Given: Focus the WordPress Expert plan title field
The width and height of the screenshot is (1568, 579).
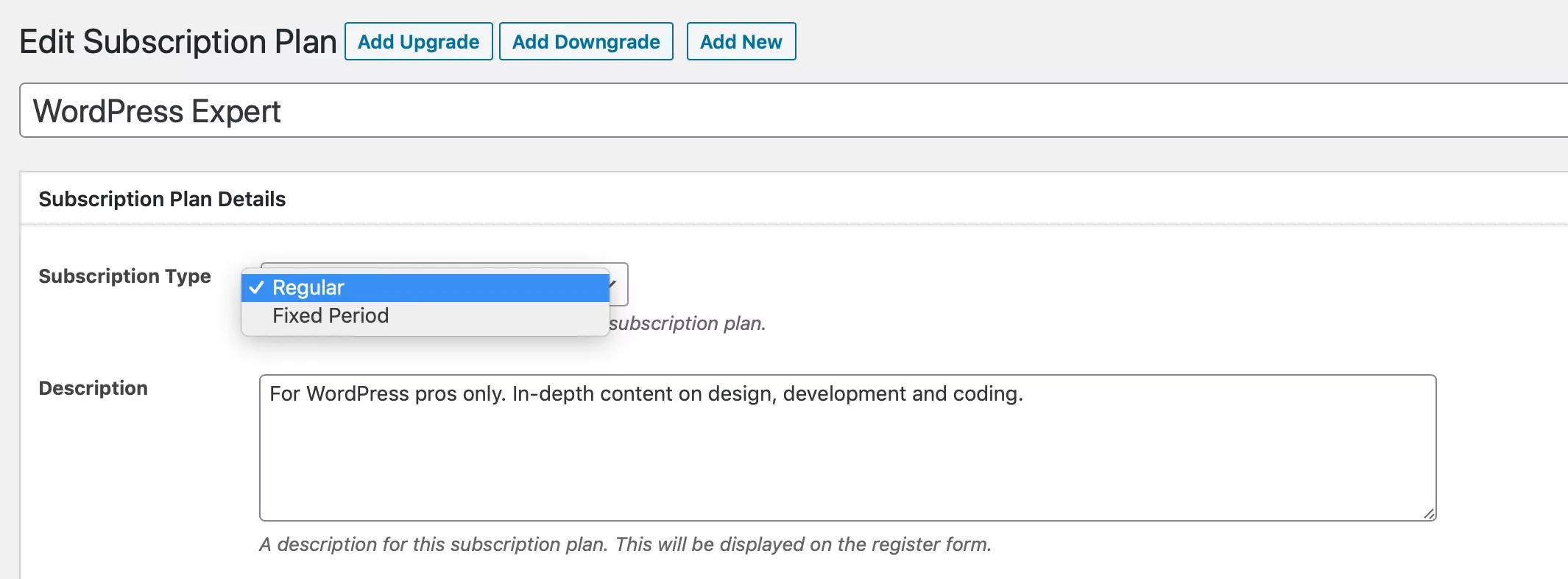Looking at the screenshot, I should [736, 111].
